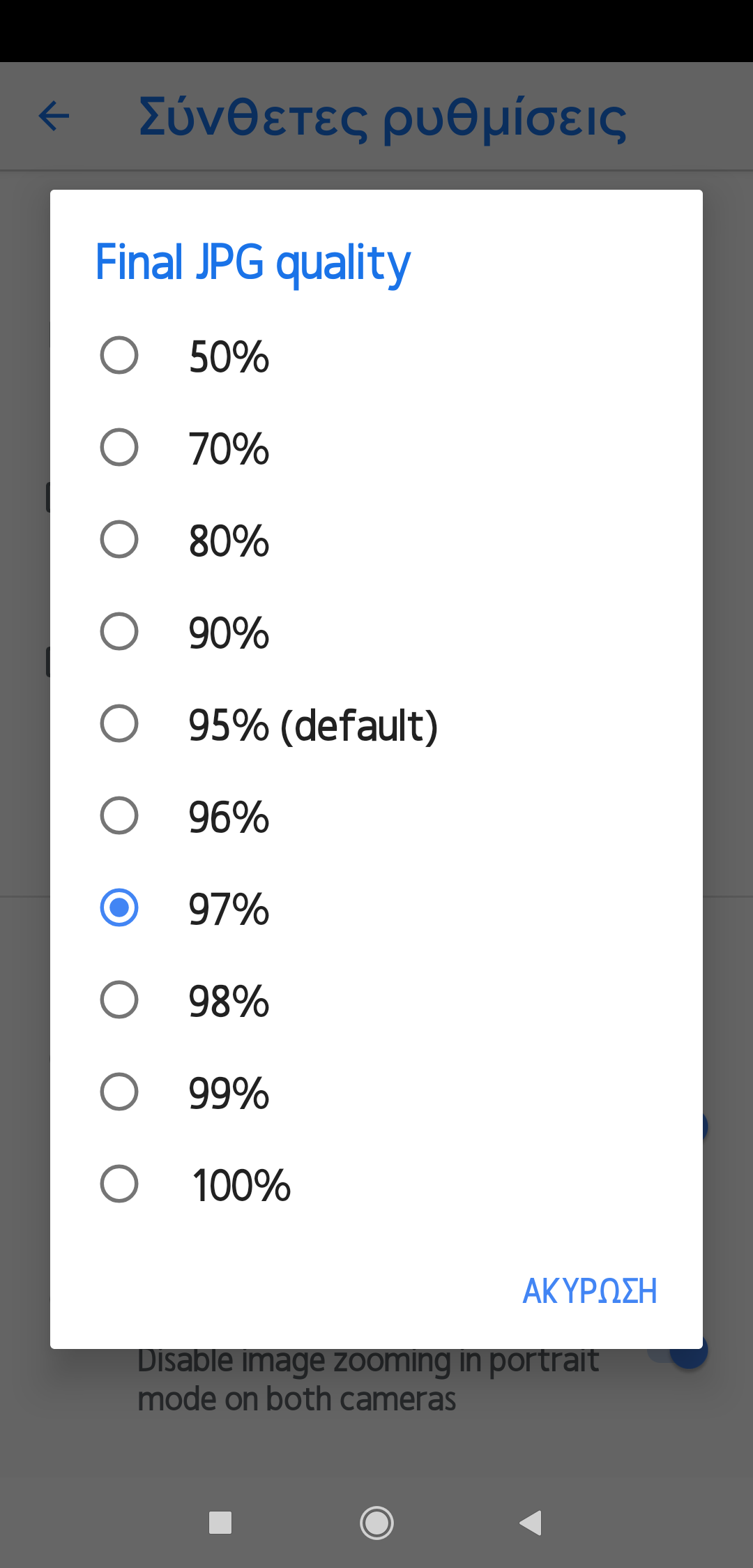Select 100% JPG quality radio button
The image size is (753, 1568).
click(x=119, y=1184)
